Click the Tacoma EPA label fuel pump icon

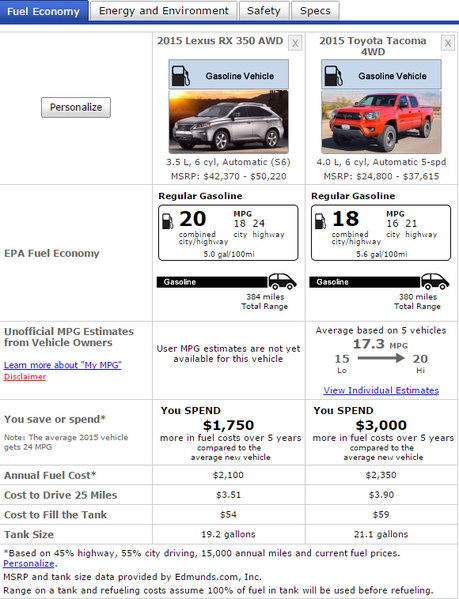point(320,221)
